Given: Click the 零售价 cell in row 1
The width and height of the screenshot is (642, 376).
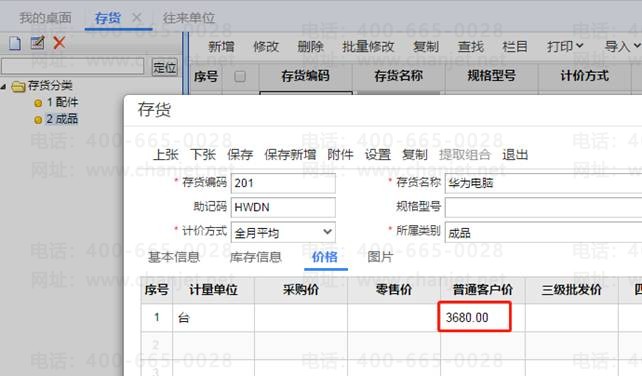Looking at the screenshot, I should (394, 317).
